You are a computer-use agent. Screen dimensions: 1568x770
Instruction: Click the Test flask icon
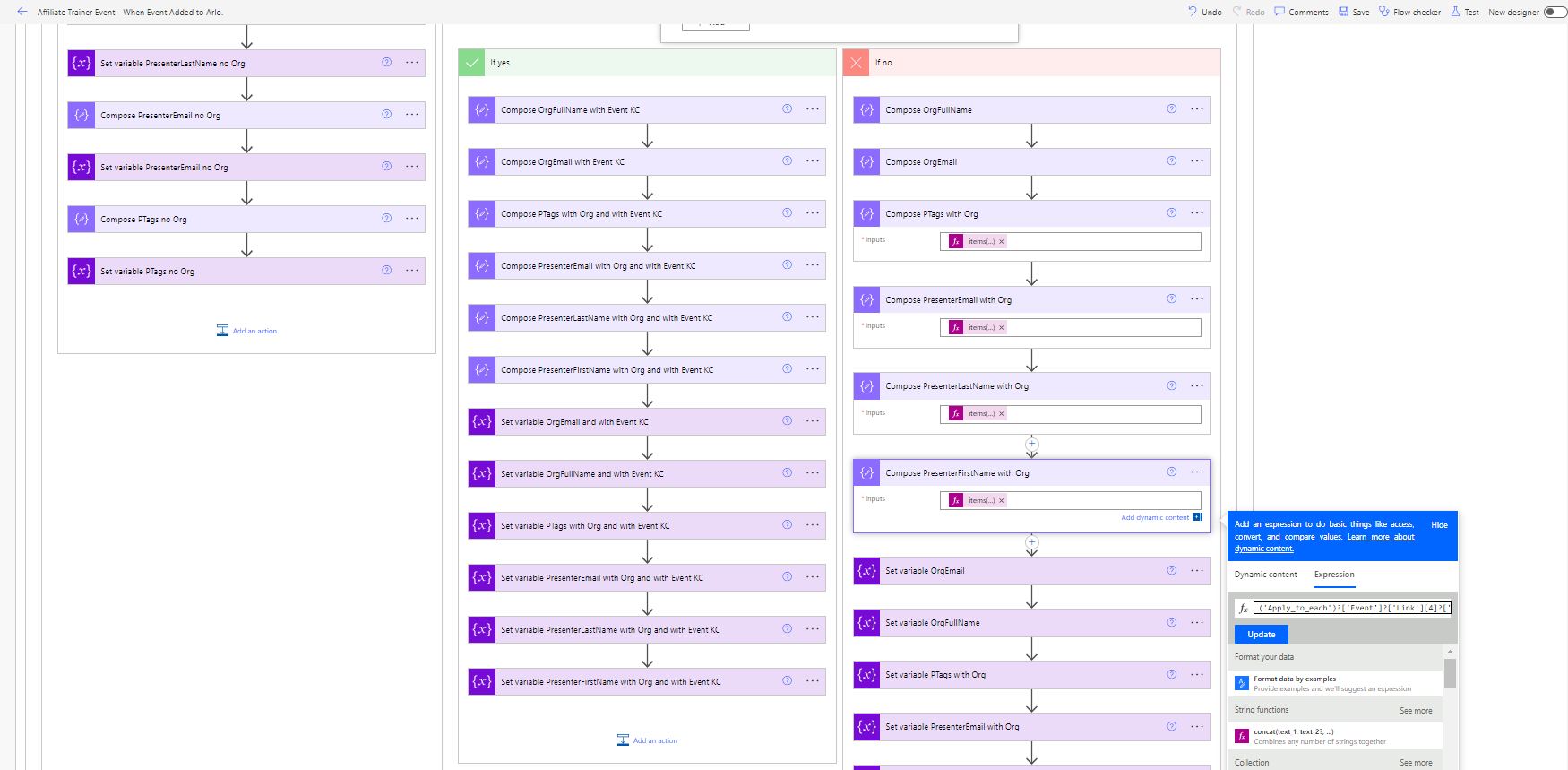tap(1455, 12)
